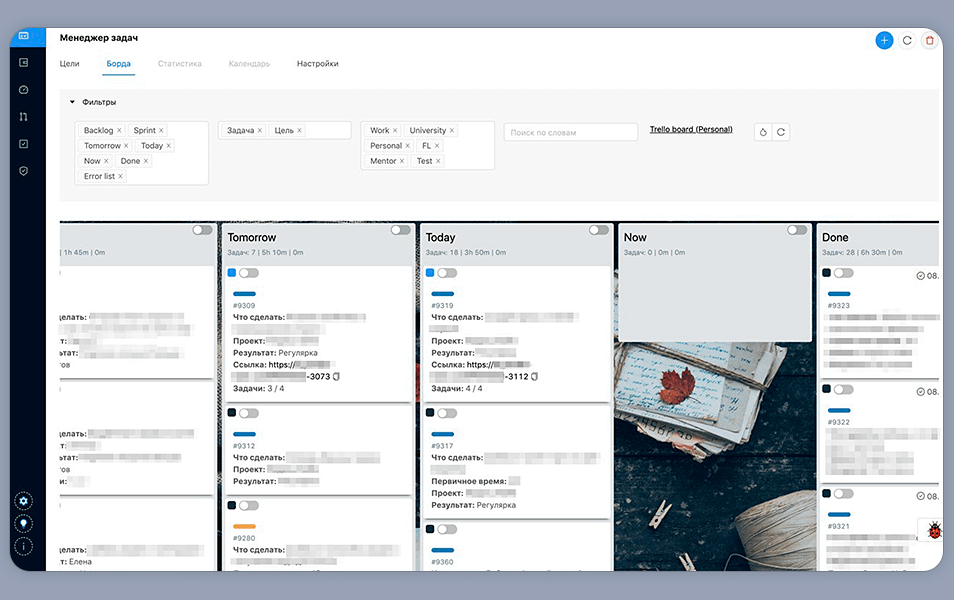The height and width of the screenshot is (600, 954).
Task: Click the Today column title
Action: 440,237
